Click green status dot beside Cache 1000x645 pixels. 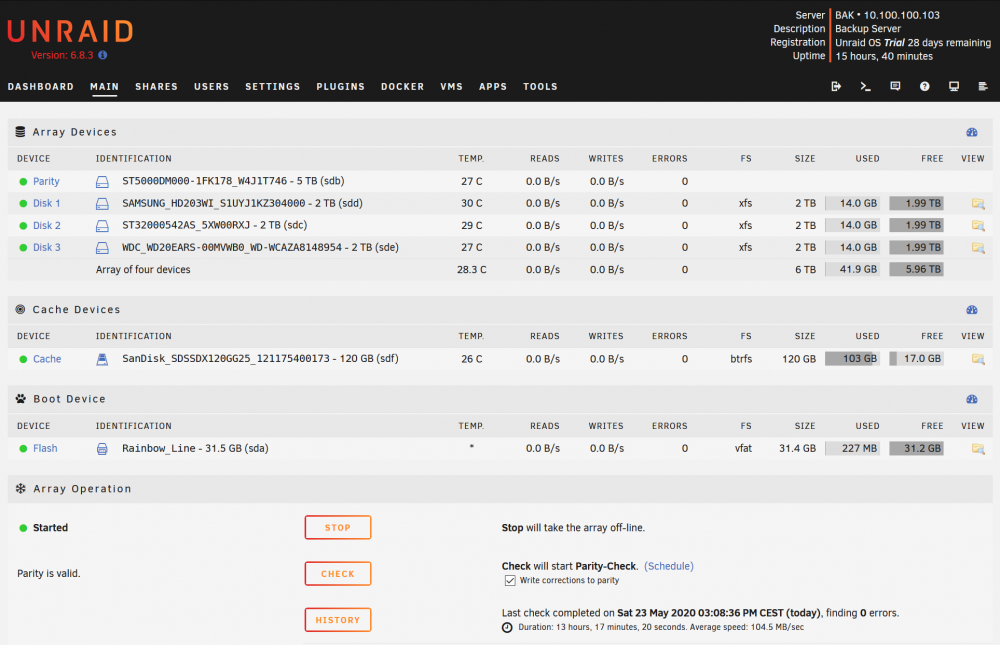(x=23, y=359)
